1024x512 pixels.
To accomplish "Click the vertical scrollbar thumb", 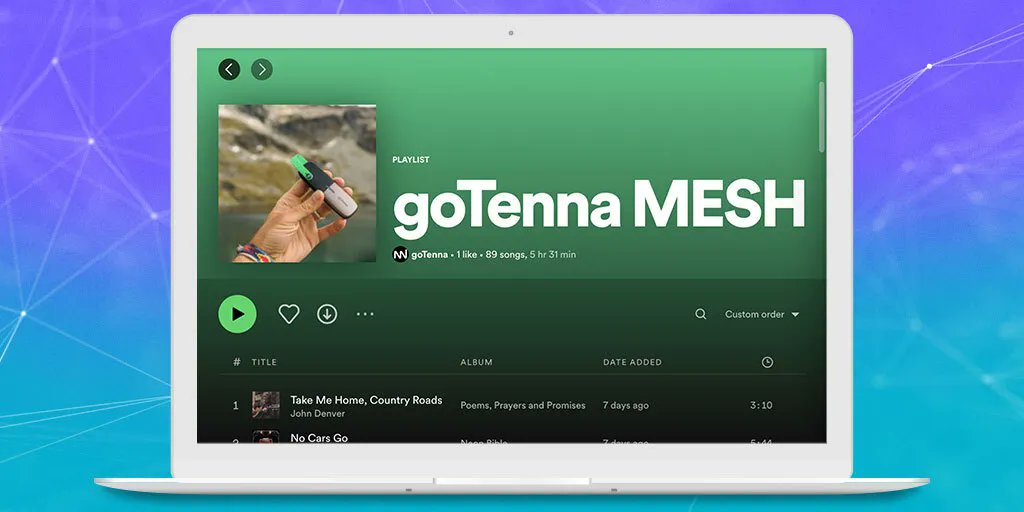I will tap(821, 118).
